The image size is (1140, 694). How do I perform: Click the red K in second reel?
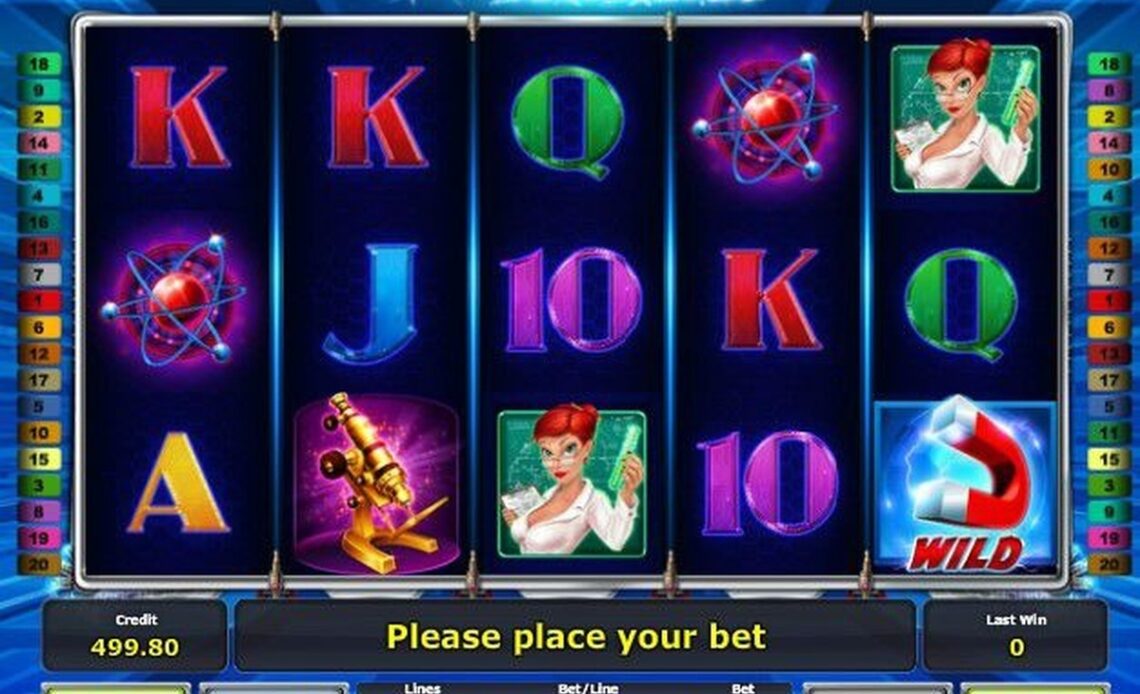[x=376, y=117]
